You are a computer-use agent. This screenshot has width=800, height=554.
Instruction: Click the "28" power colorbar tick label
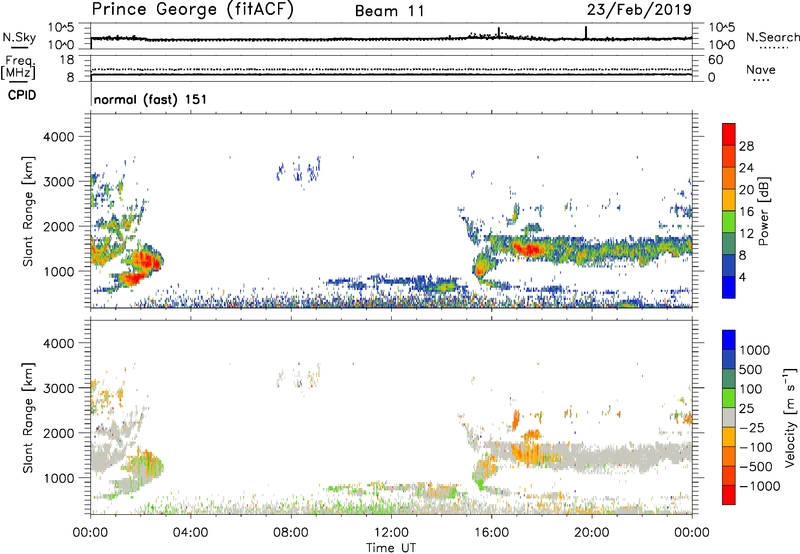(746, 146)
